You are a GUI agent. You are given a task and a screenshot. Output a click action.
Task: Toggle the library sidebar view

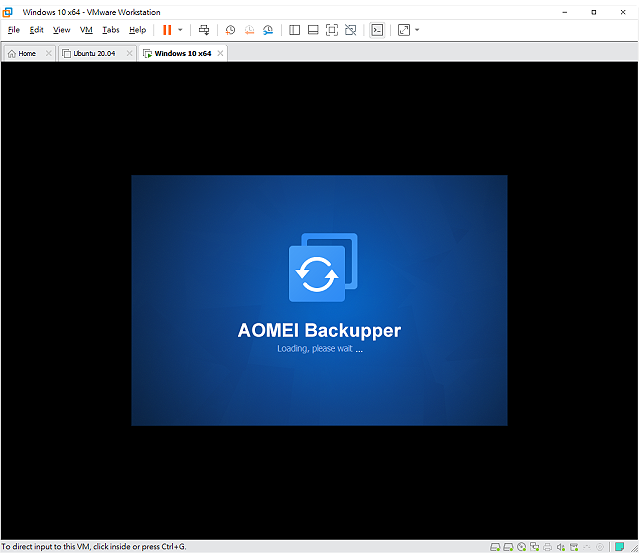[294, 30]
